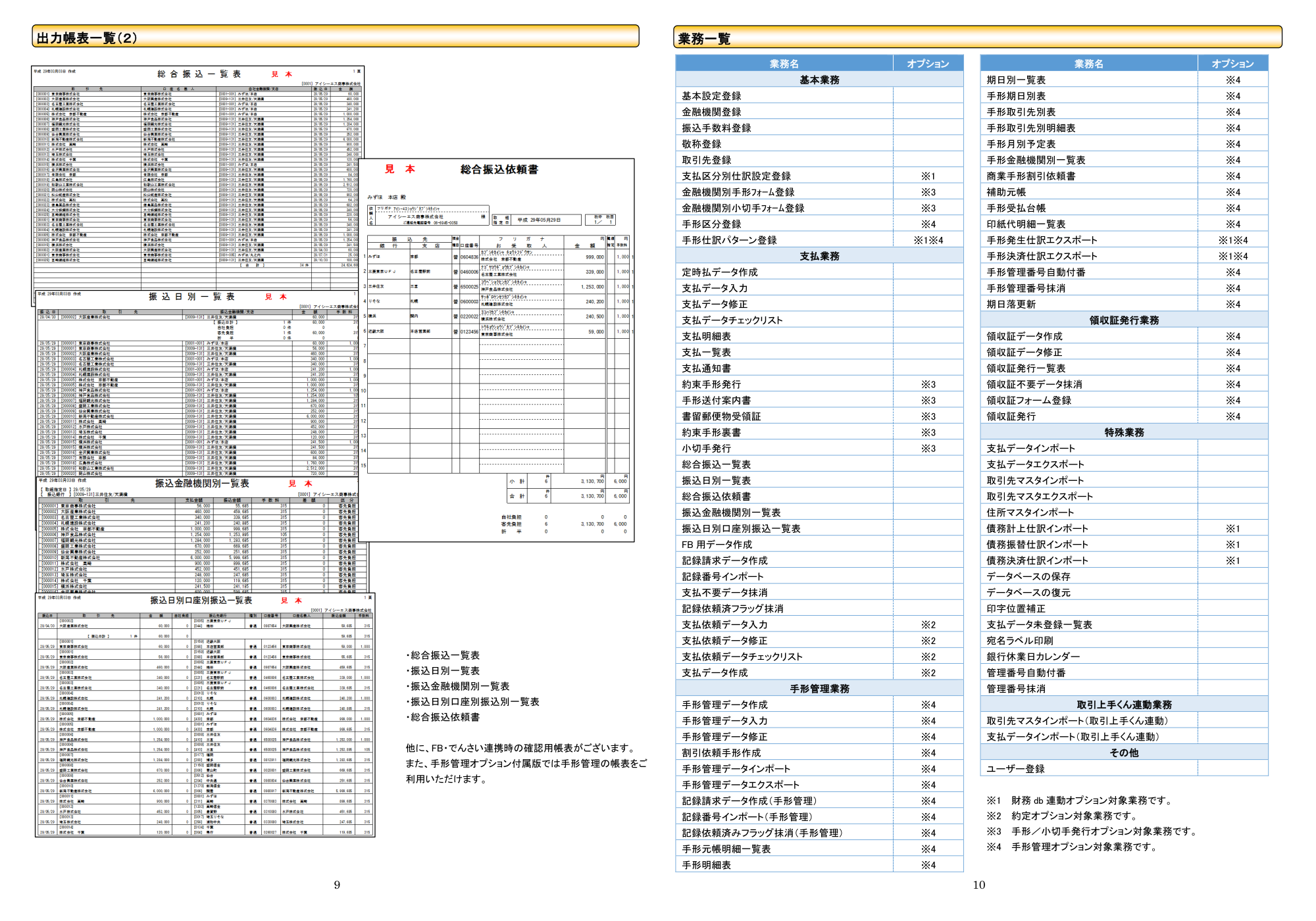Select the 手形仕訳パターン登録 row
1316x921 pixels.
tap(819, 240)
